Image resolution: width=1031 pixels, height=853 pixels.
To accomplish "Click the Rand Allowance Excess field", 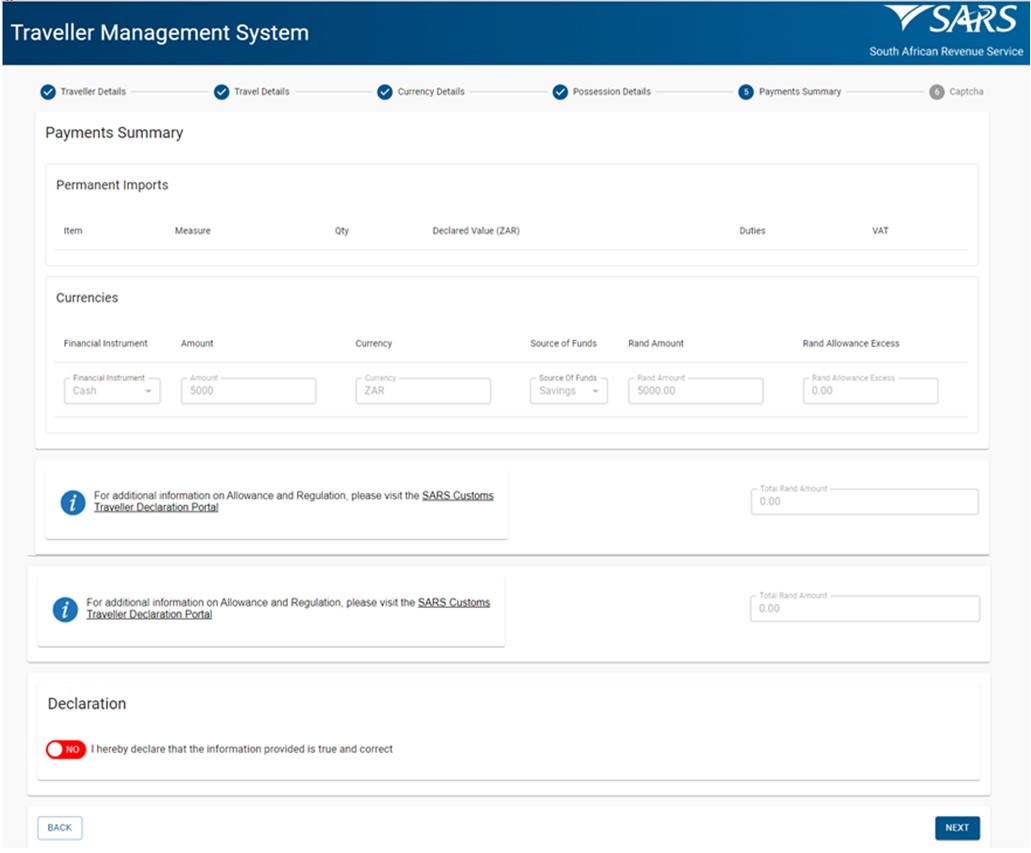I will pos(871,391).
